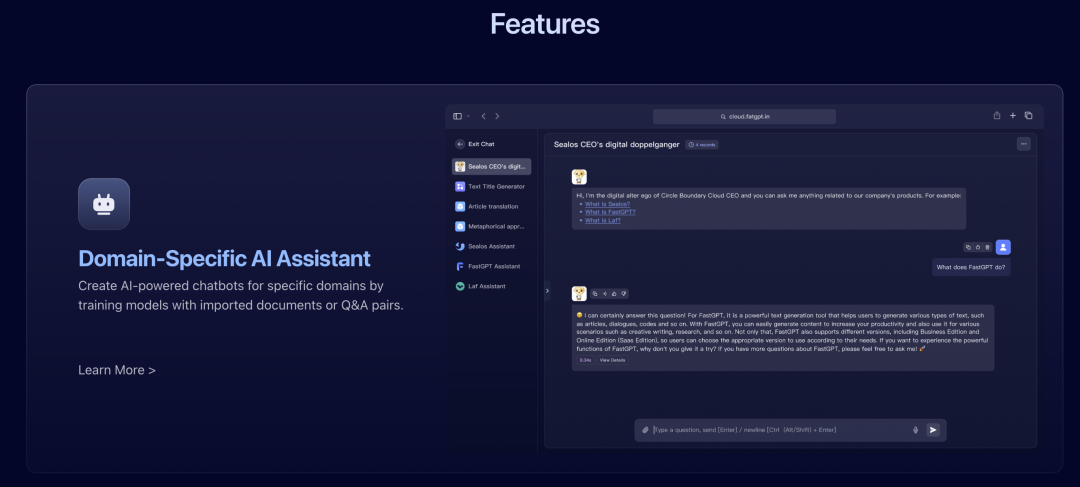Copy the assistant reply with copy icon
1080x487 pixels.
pyautogui.click(x=595, y=294)
